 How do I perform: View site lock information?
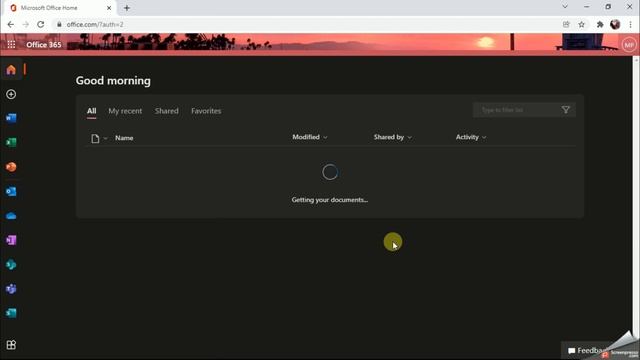[59, 24]
